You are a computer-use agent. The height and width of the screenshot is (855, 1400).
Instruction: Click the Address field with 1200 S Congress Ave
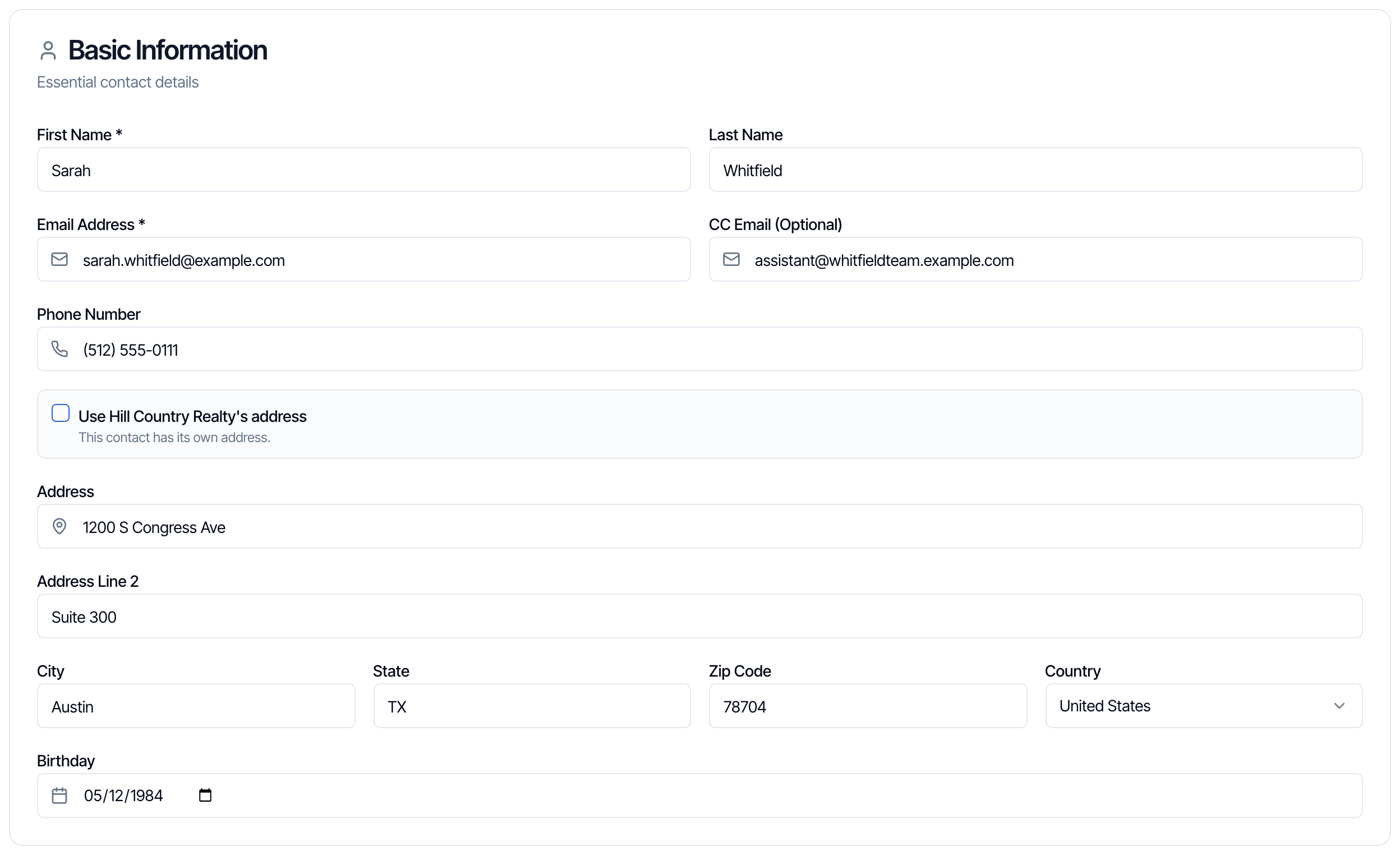[x=700, y=526]
